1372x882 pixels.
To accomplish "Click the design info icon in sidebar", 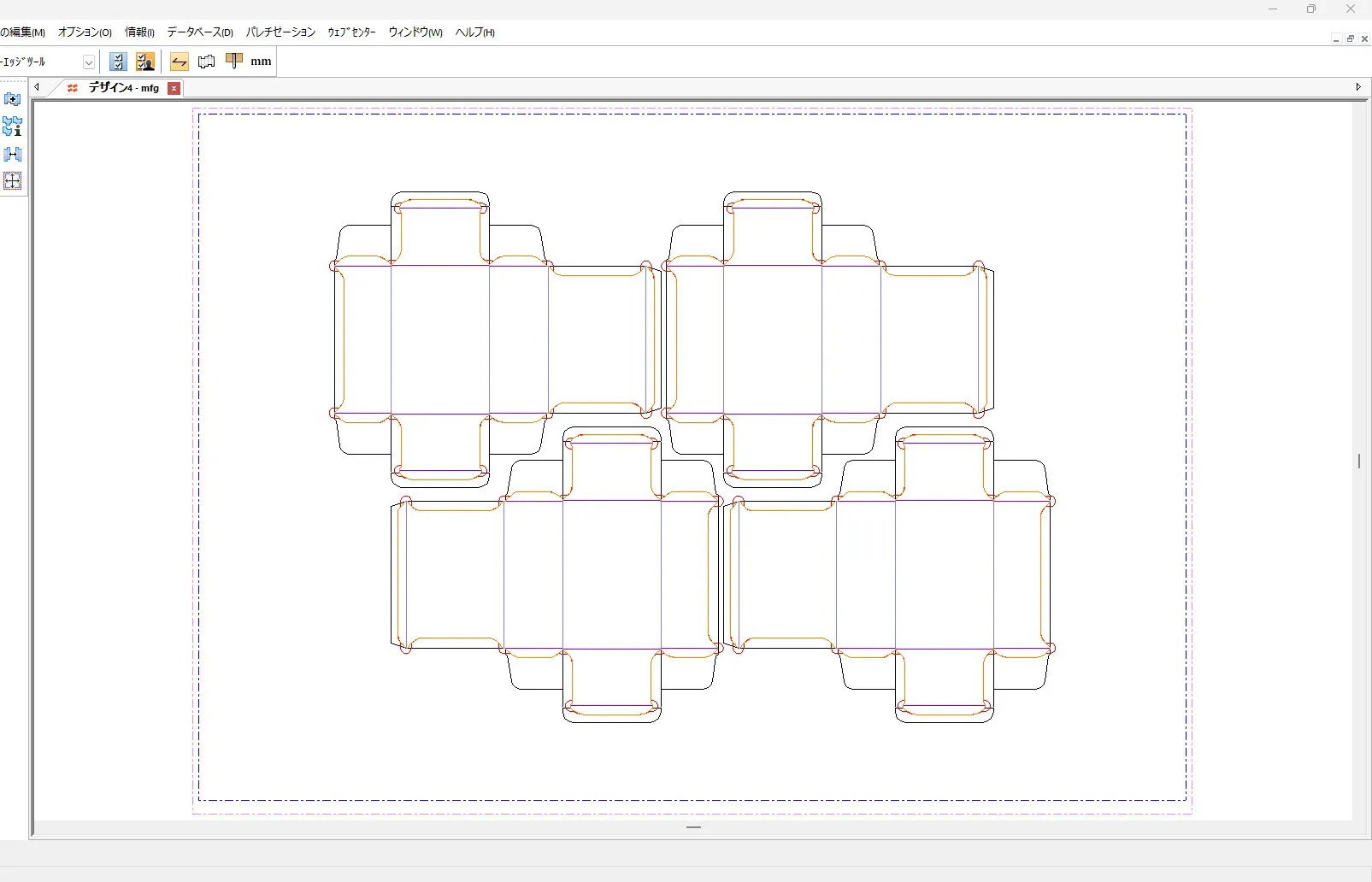I will tap(13, 126).
